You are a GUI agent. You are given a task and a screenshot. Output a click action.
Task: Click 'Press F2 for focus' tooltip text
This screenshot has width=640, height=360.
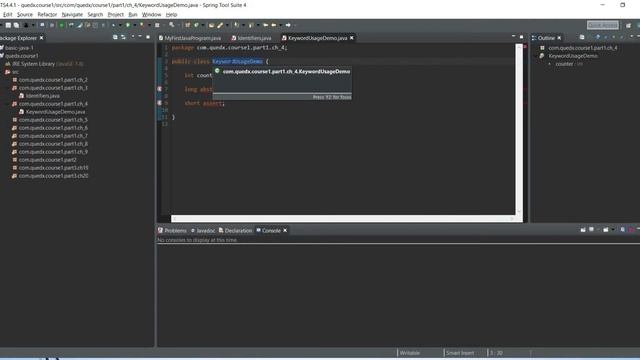(x=332, y=97)
